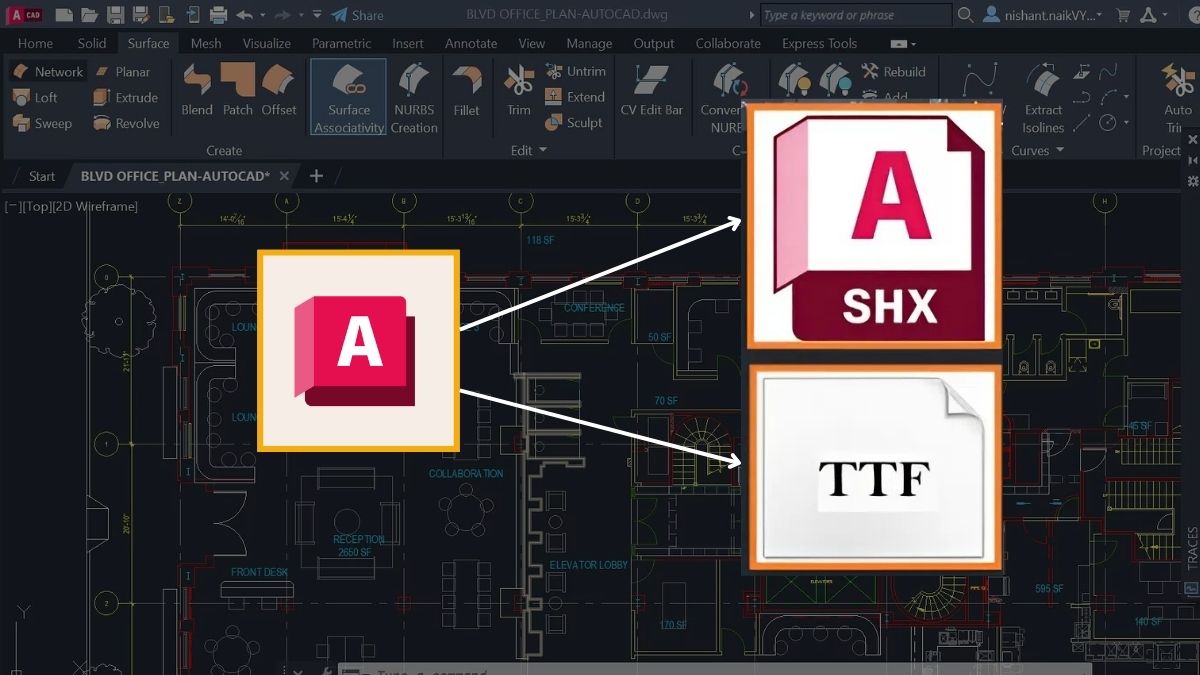Open the Redo history dropdown arrow

pos(300,15)
